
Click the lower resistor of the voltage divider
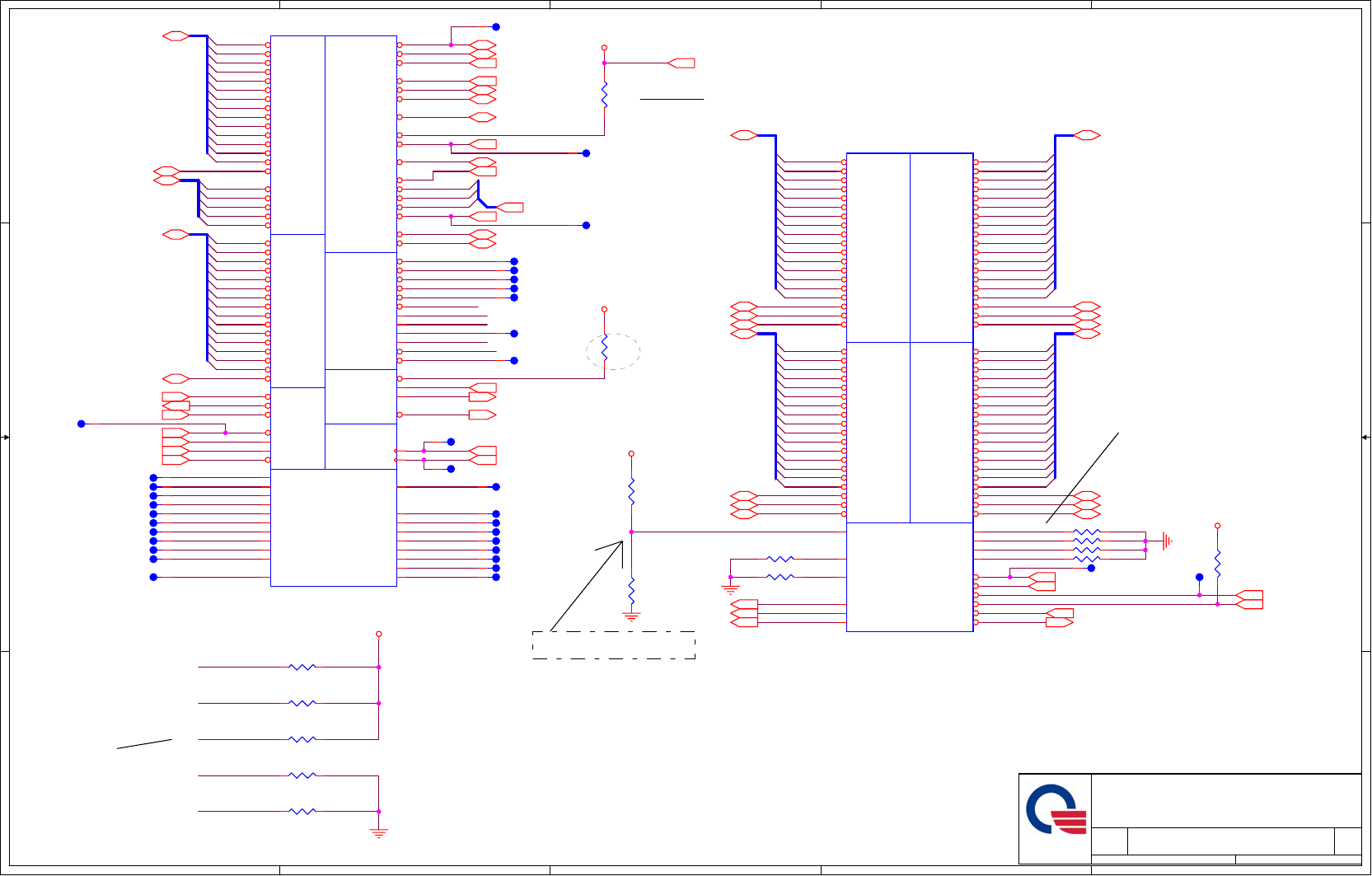point(632,591)
